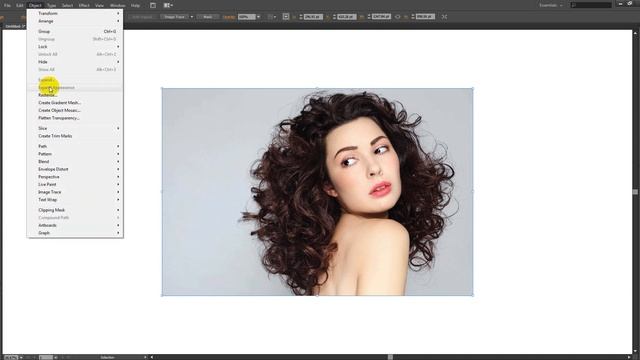Click the Mask button in control bar
The width and height of the screenshot is (640, 360).
pos(208,17)
